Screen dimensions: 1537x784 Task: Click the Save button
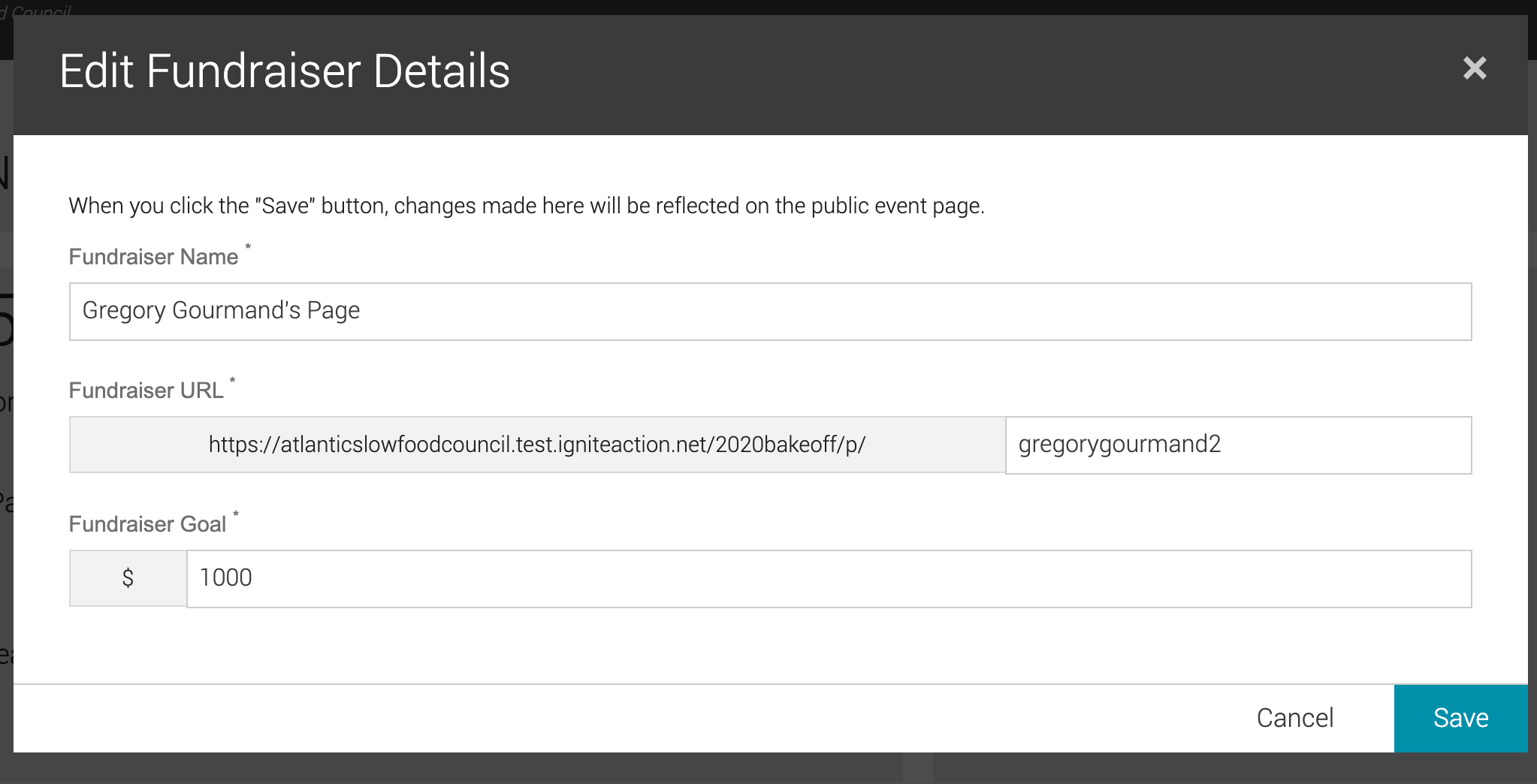[x=1460, y=718]
